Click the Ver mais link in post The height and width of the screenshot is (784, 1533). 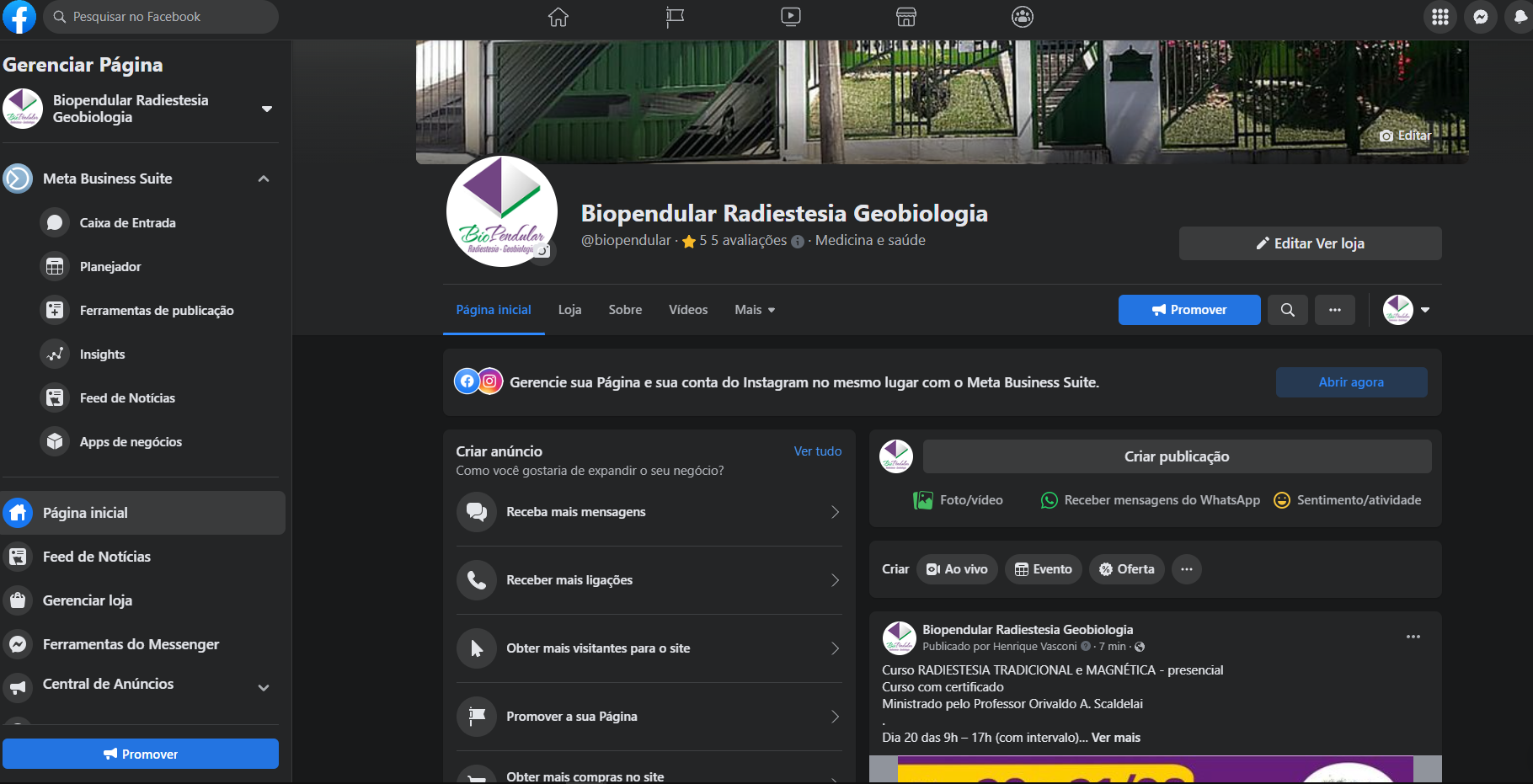(1116, 738)
